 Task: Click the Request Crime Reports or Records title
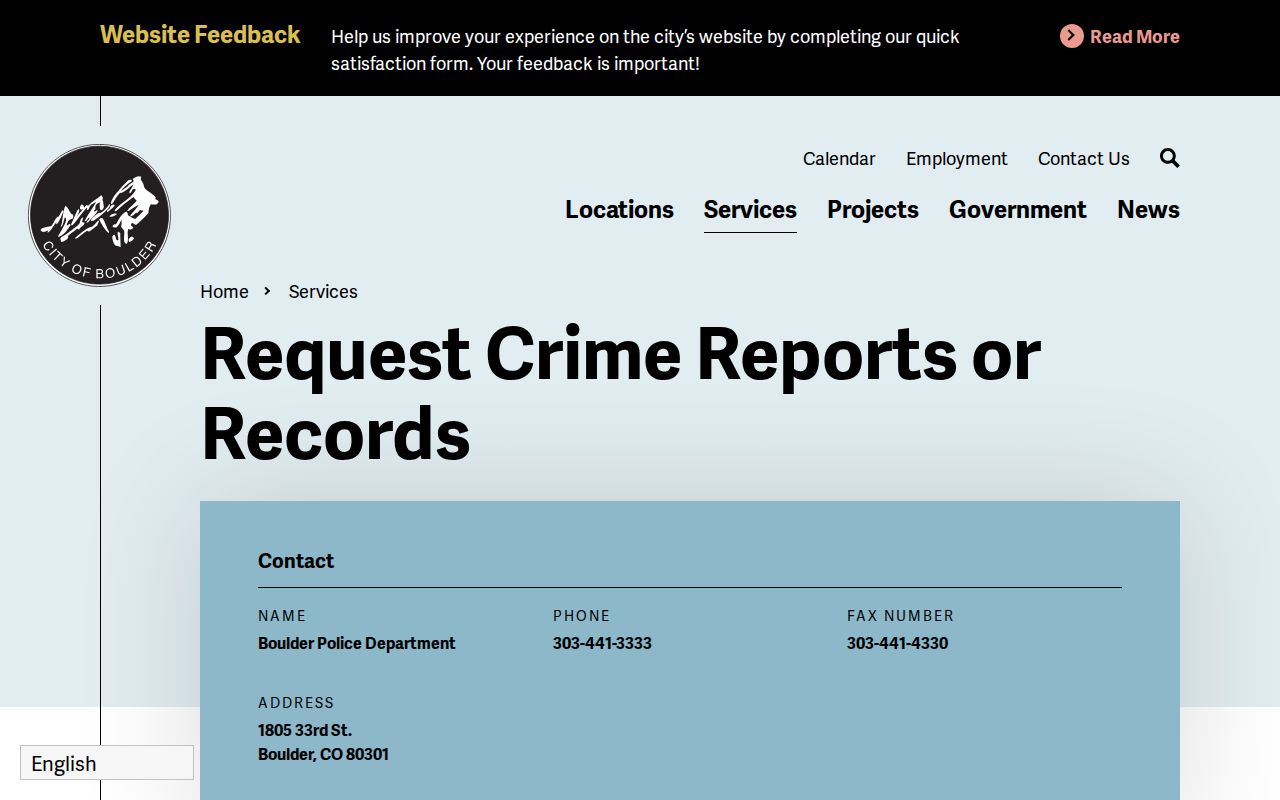[x=620, y=393]
